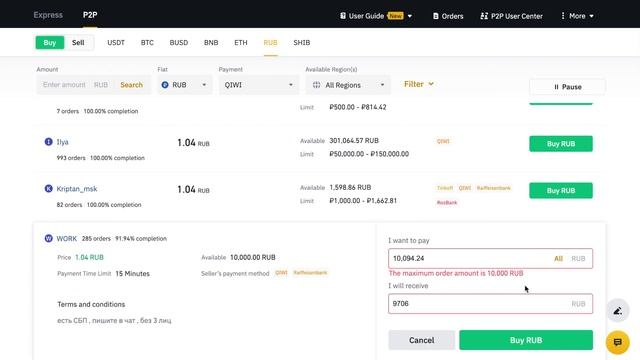Expand the Filter options

(x=419, y=84)
